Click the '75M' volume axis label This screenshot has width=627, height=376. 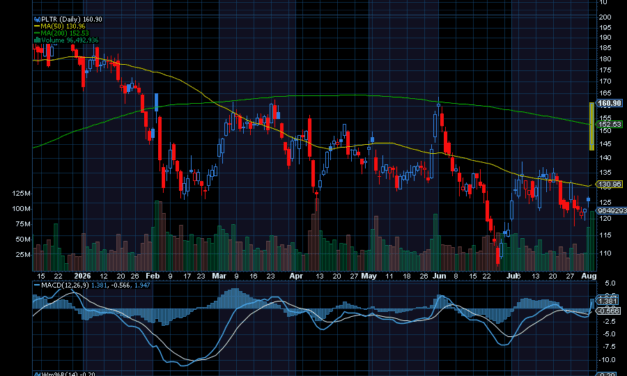click(x=23, y=224)
